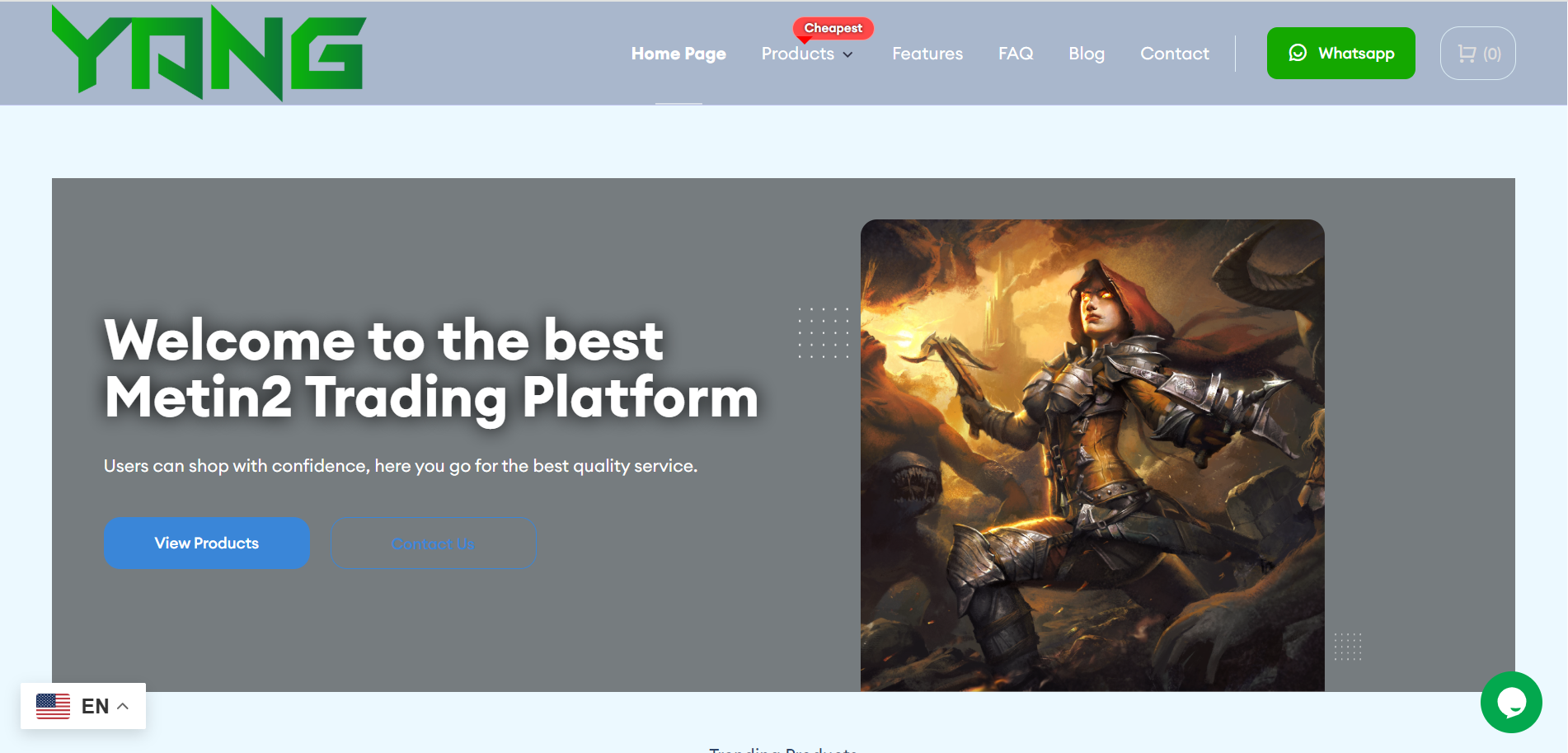Open the shopping cart (0)
This screenshot has width=1568, height=753.
pos(1478,54)
